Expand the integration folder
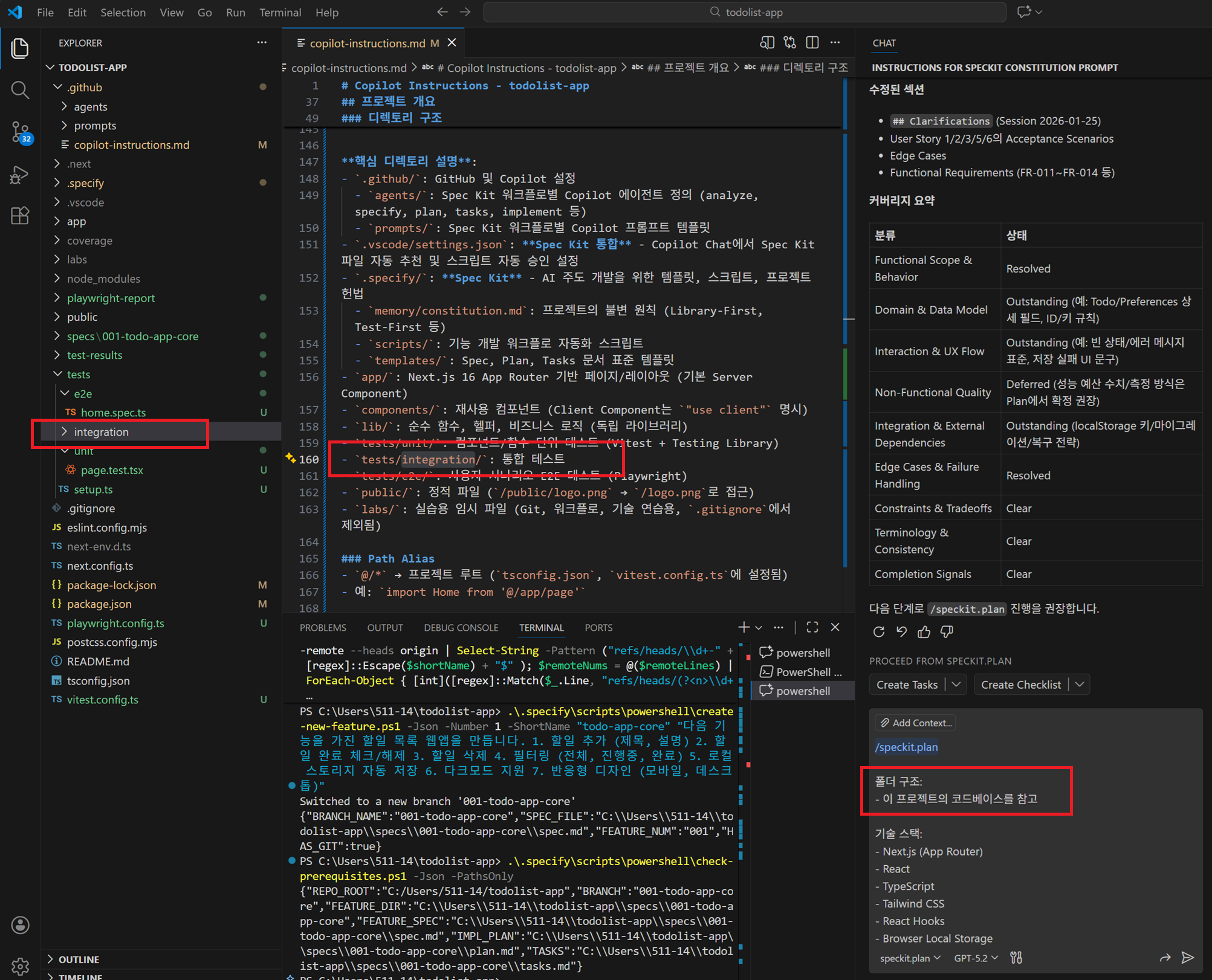1212x980 pixels. [101, 432]
